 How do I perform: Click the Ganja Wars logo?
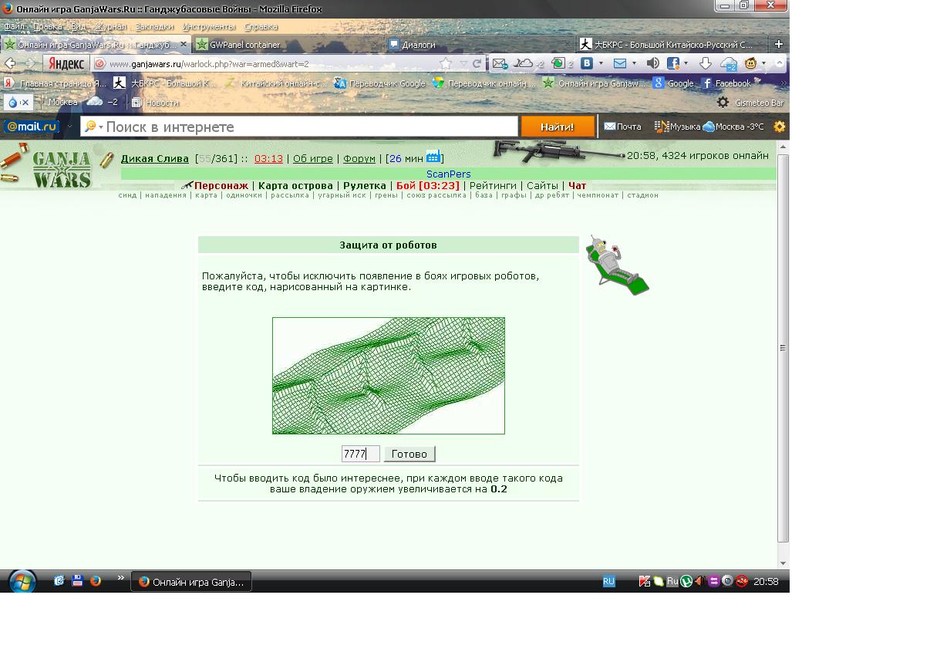tap(61, 169)
